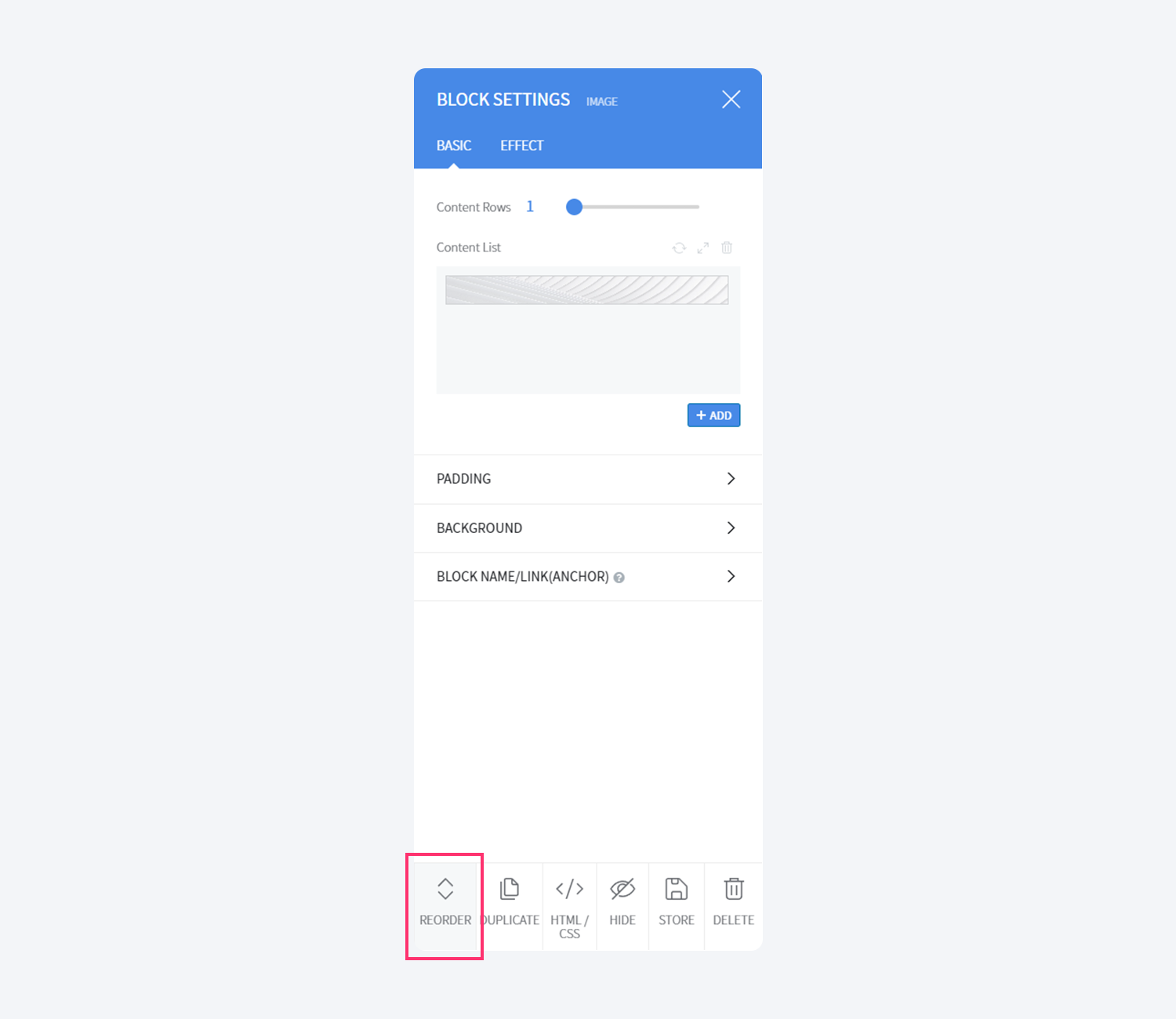Select the BASIC tab

point(454,146)
